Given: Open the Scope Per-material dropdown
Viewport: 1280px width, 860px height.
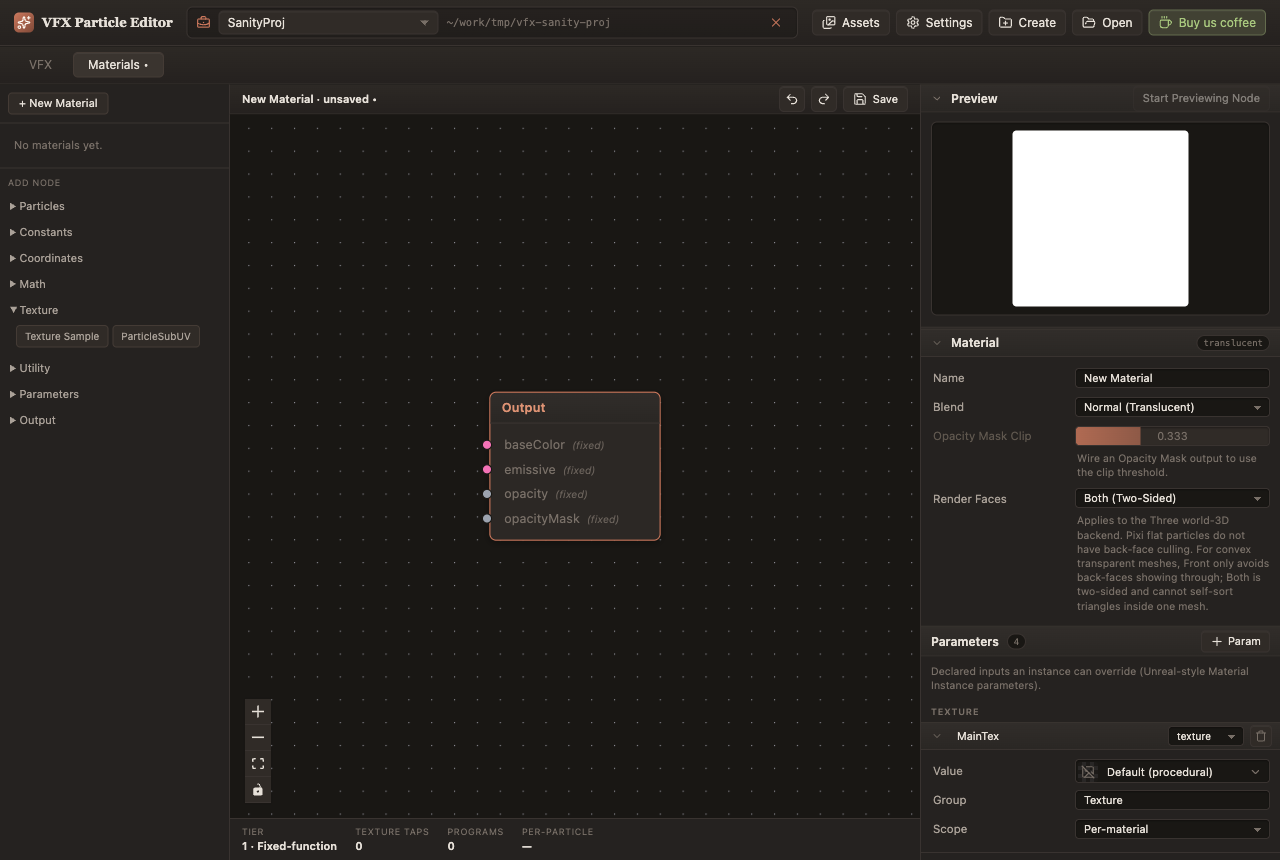Looking at the screenshot, I should pos(1172,829).
